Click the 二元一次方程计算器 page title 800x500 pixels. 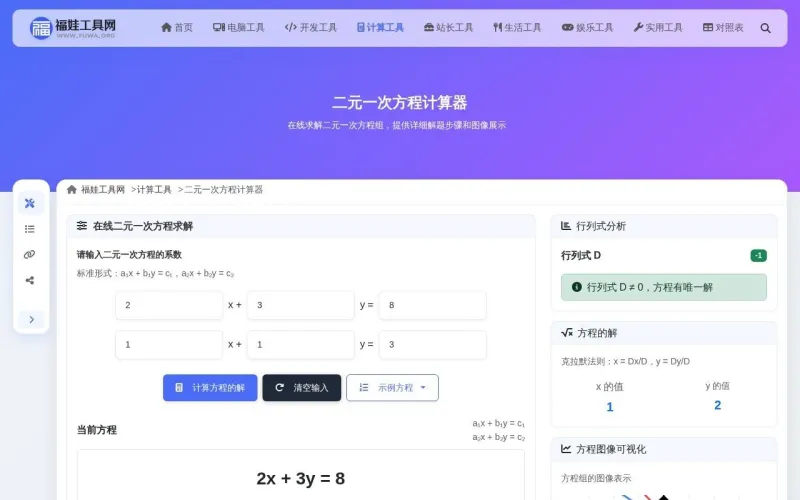(399, 103)
